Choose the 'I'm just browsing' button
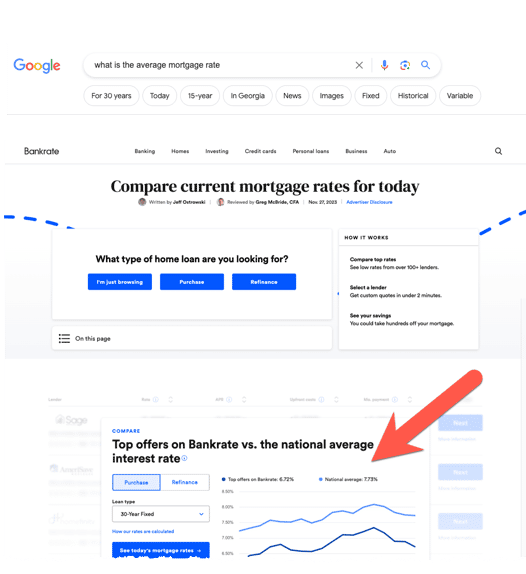This screenshot has height=574, width=526. [120, 282]
